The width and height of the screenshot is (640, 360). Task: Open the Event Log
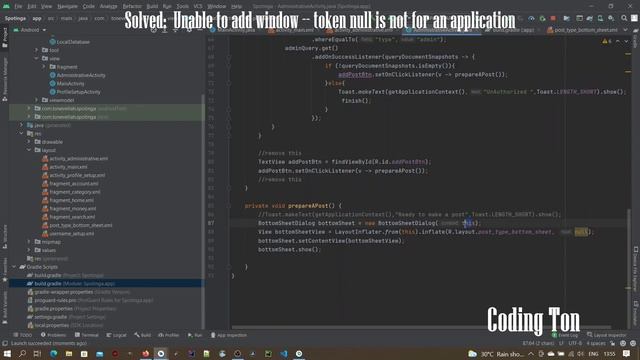(x=564, y=335)
